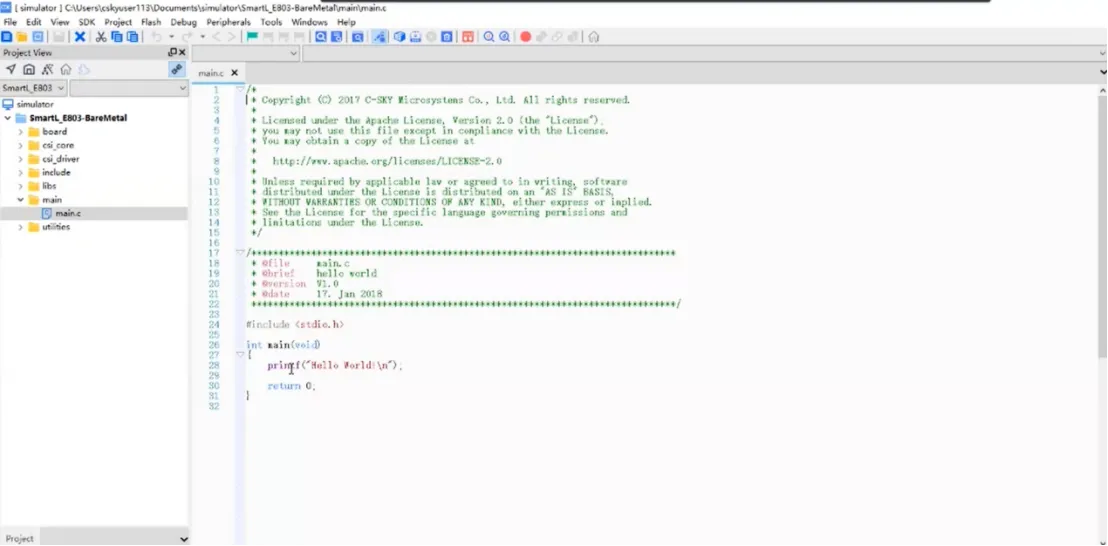The height and width of the screenshot is (546, 1108).
Task: Expand the include folder
Action: coord(20,172)
